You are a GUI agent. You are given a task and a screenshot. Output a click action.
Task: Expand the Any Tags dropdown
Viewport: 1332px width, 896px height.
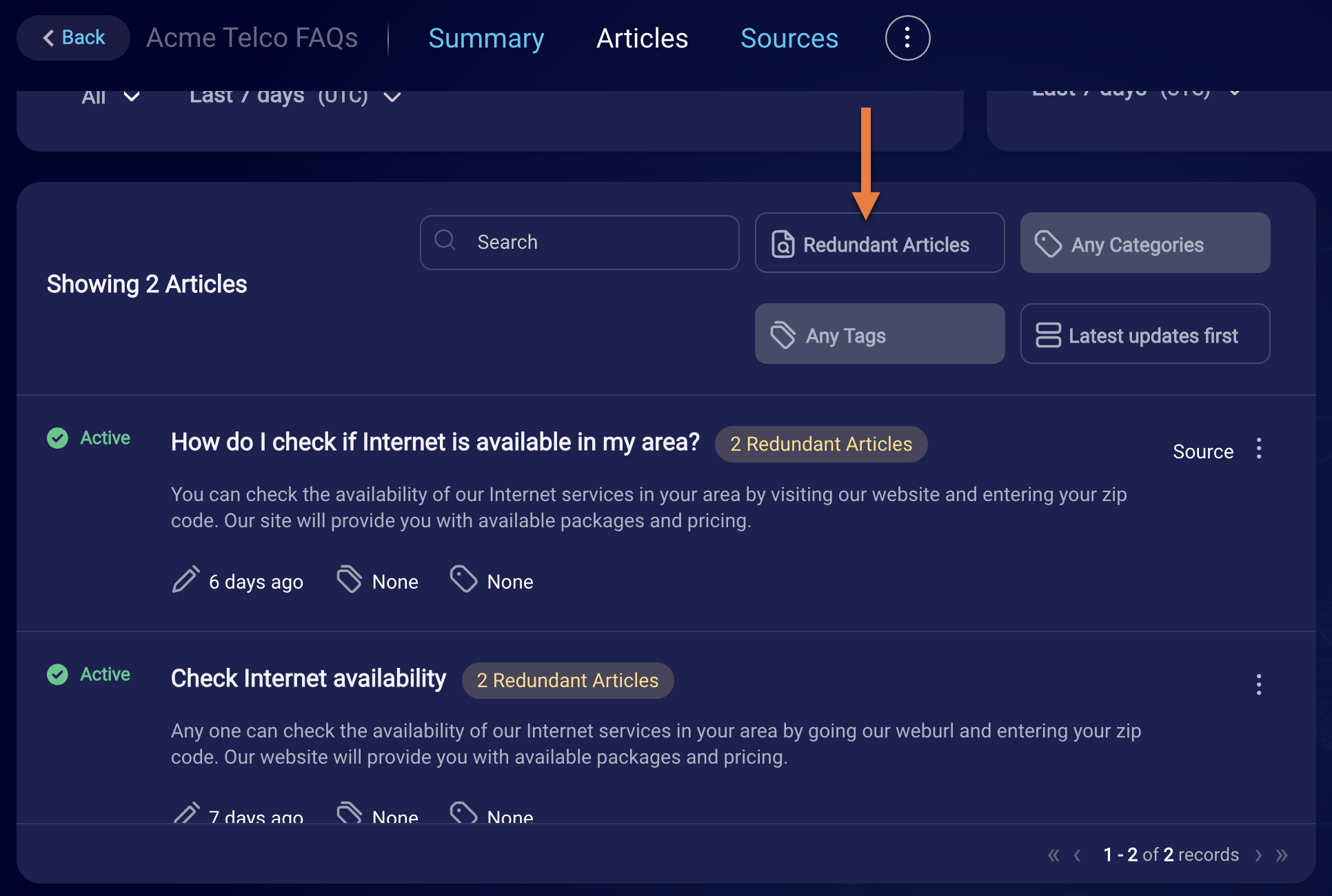(x=879, y=333)
